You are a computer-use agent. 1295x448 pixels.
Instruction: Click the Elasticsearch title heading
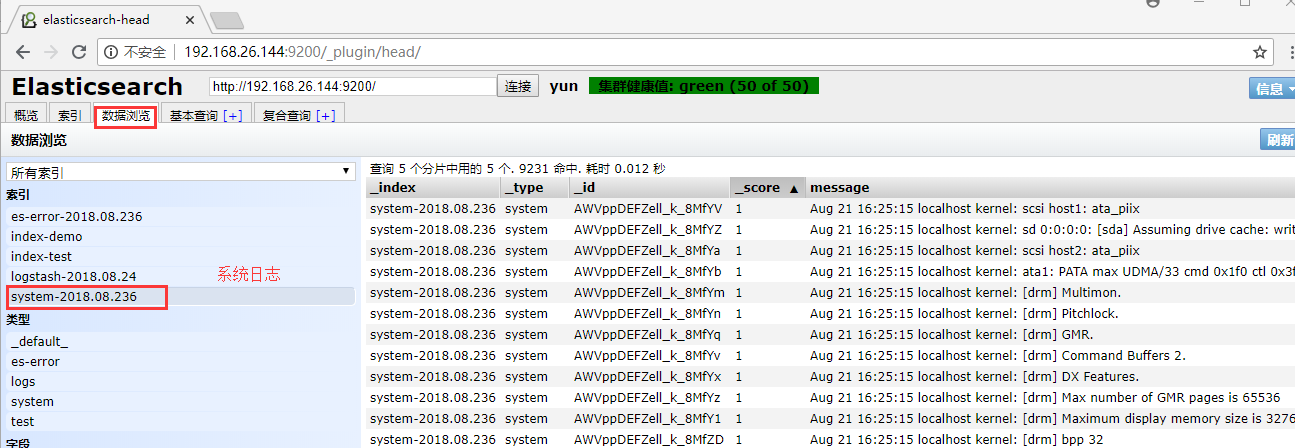pos(97,86)
